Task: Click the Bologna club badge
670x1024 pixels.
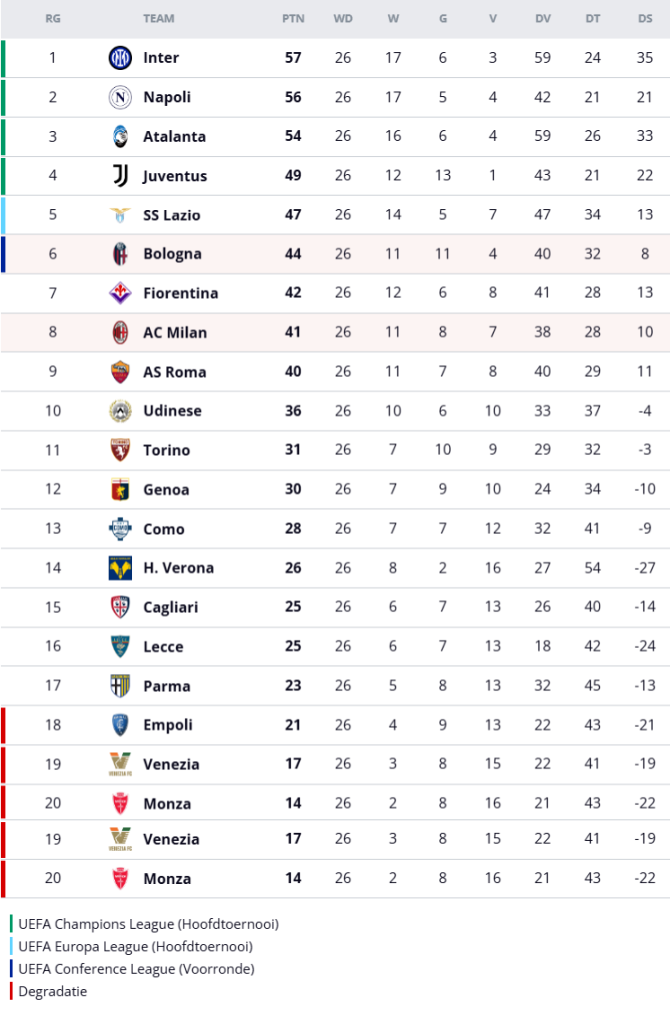Action: (x=120, y=254)
